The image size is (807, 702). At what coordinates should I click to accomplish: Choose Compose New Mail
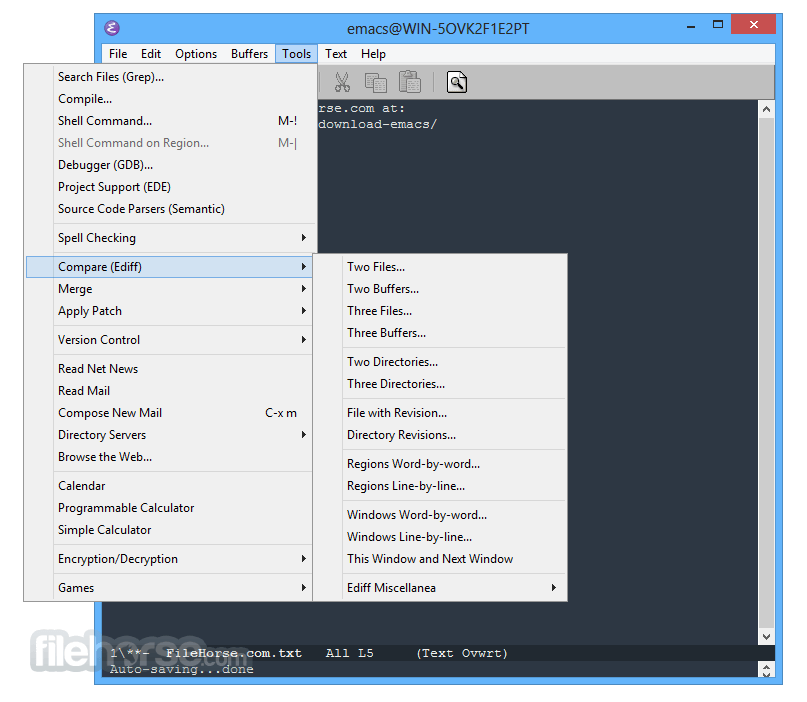click(170, 413)
